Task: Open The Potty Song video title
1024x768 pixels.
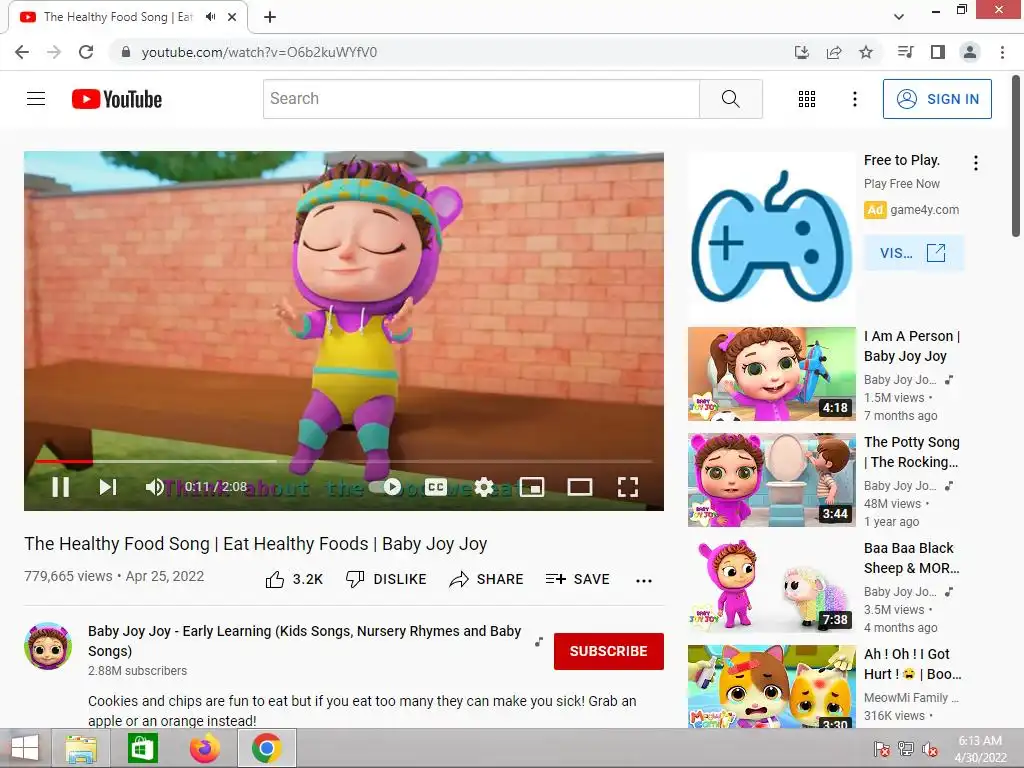Action: click(x=912, y=452)
